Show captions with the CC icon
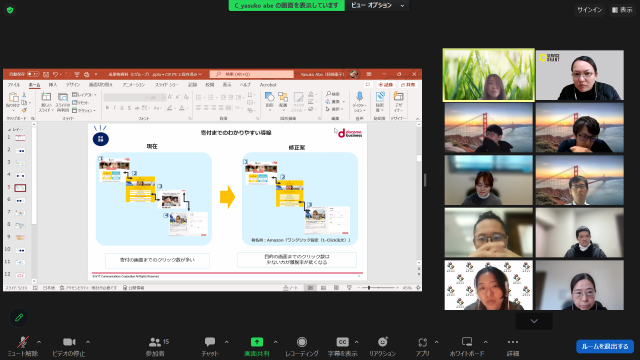 (342, 342)
